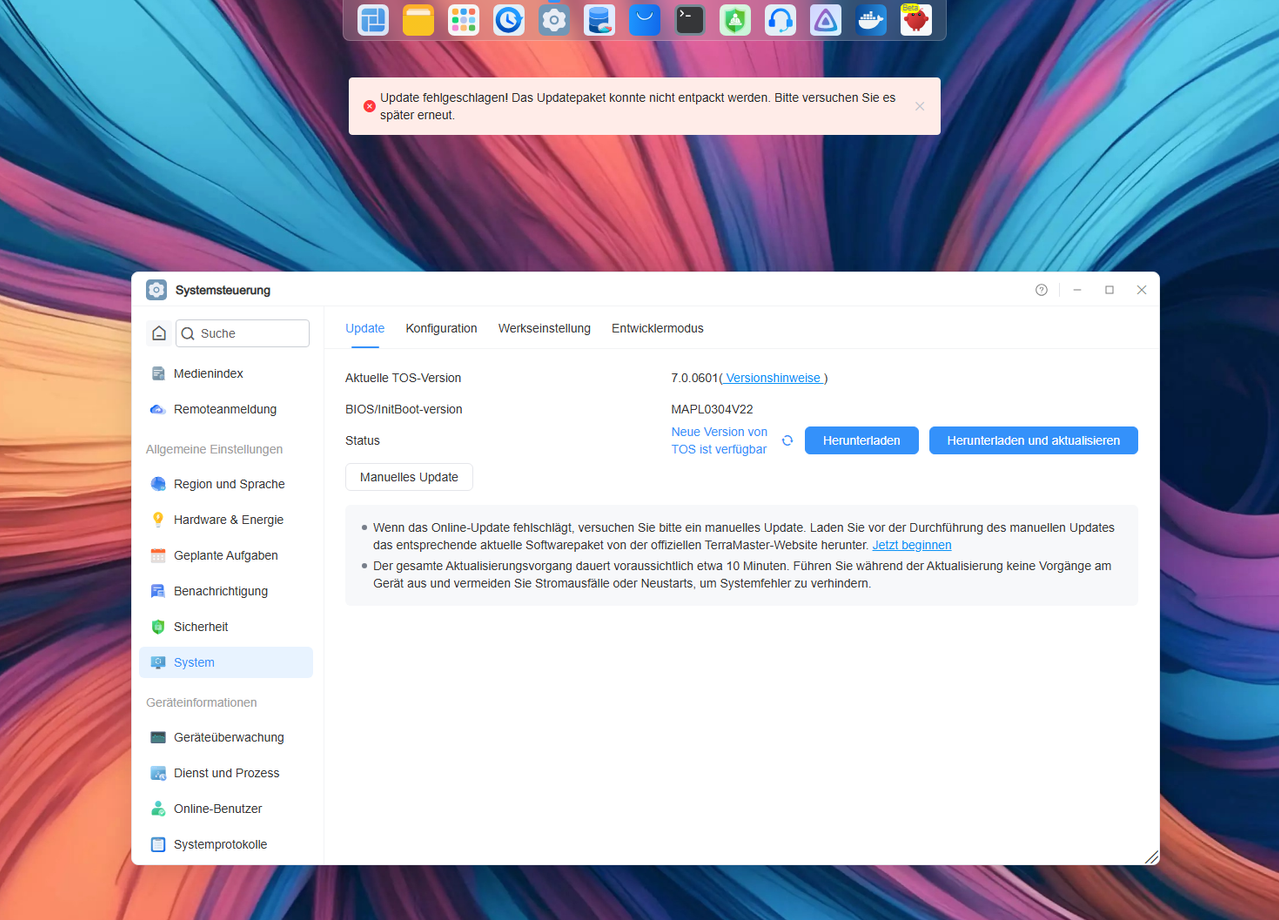Click the refresh status icon
This screenshot has width=1279, height=920.
pos(787,440)
